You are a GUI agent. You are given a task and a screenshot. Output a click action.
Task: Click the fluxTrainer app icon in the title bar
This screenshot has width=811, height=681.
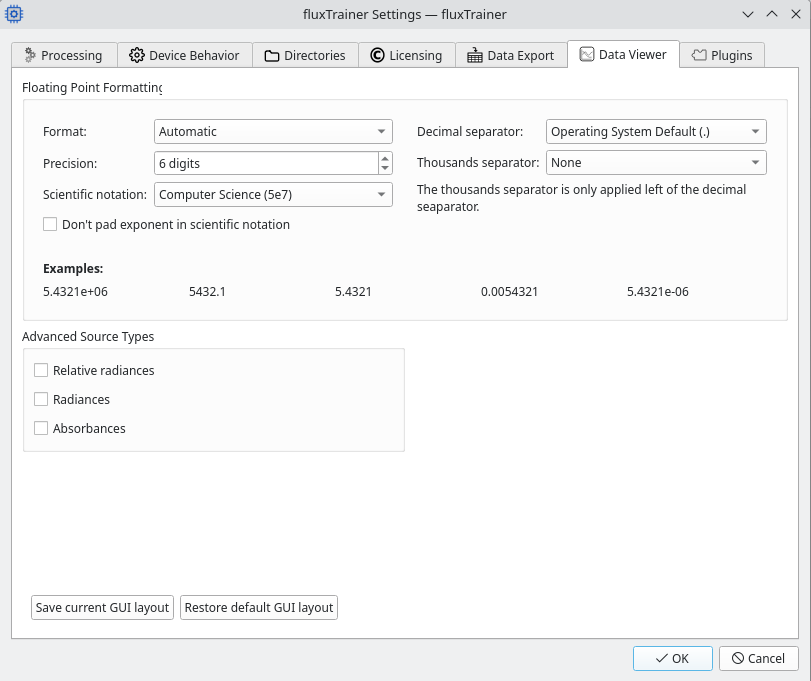click(x=14, y=14)
